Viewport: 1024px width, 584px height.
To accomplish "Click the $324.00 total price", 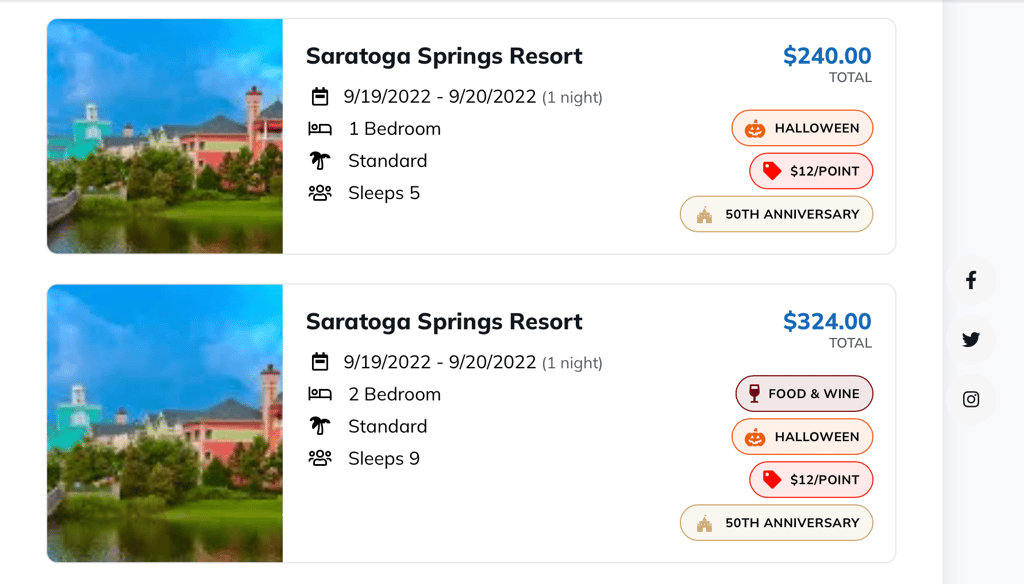I will [827, 321].
